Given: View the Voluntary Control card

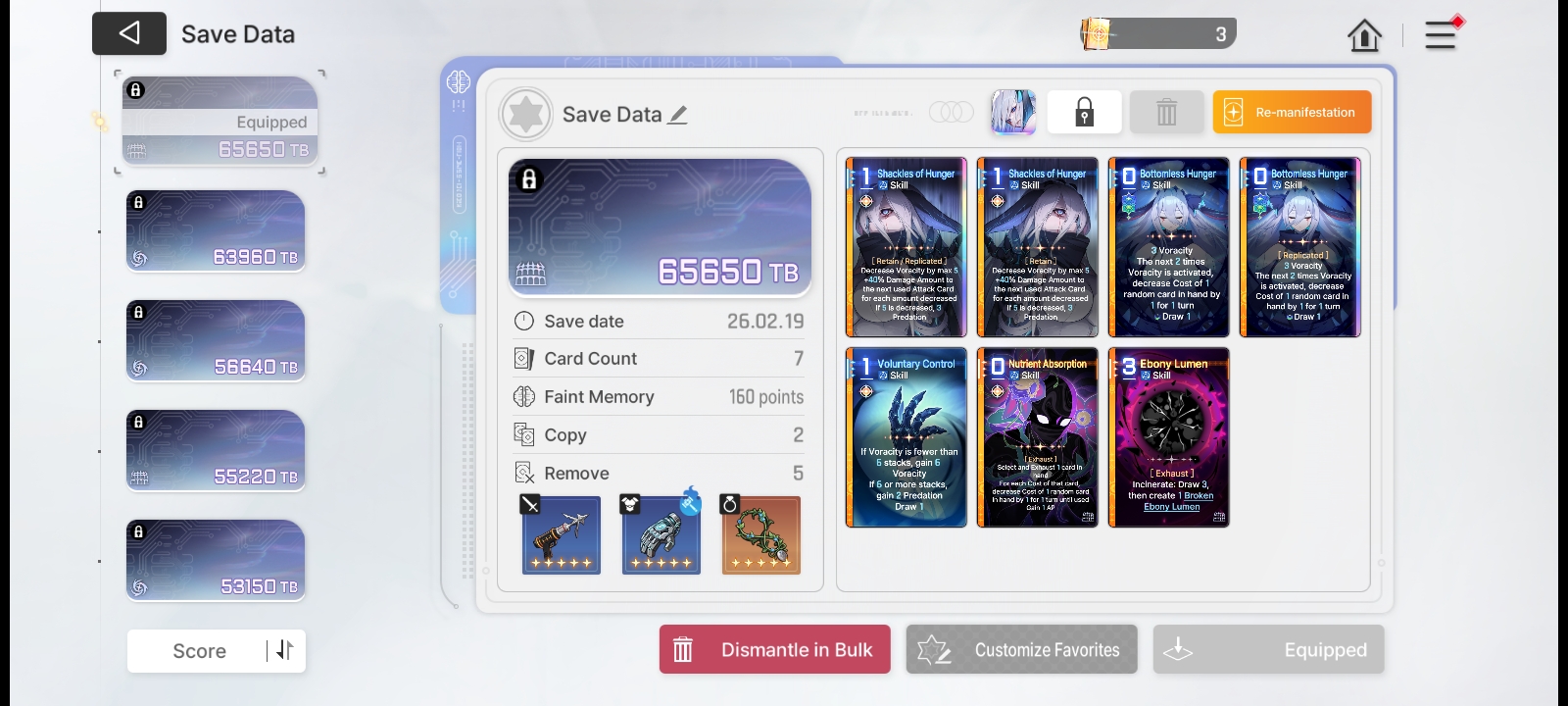Looking at the screenshot, I should (x=906, y=437).
